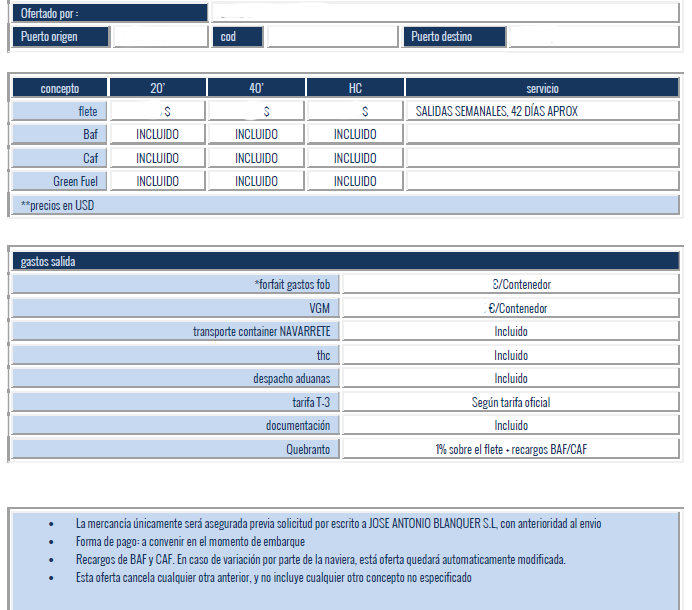This screenshot has width=692, height=610.
Task: Click the empty 'Puerto destino' value field
Action: 594,37
